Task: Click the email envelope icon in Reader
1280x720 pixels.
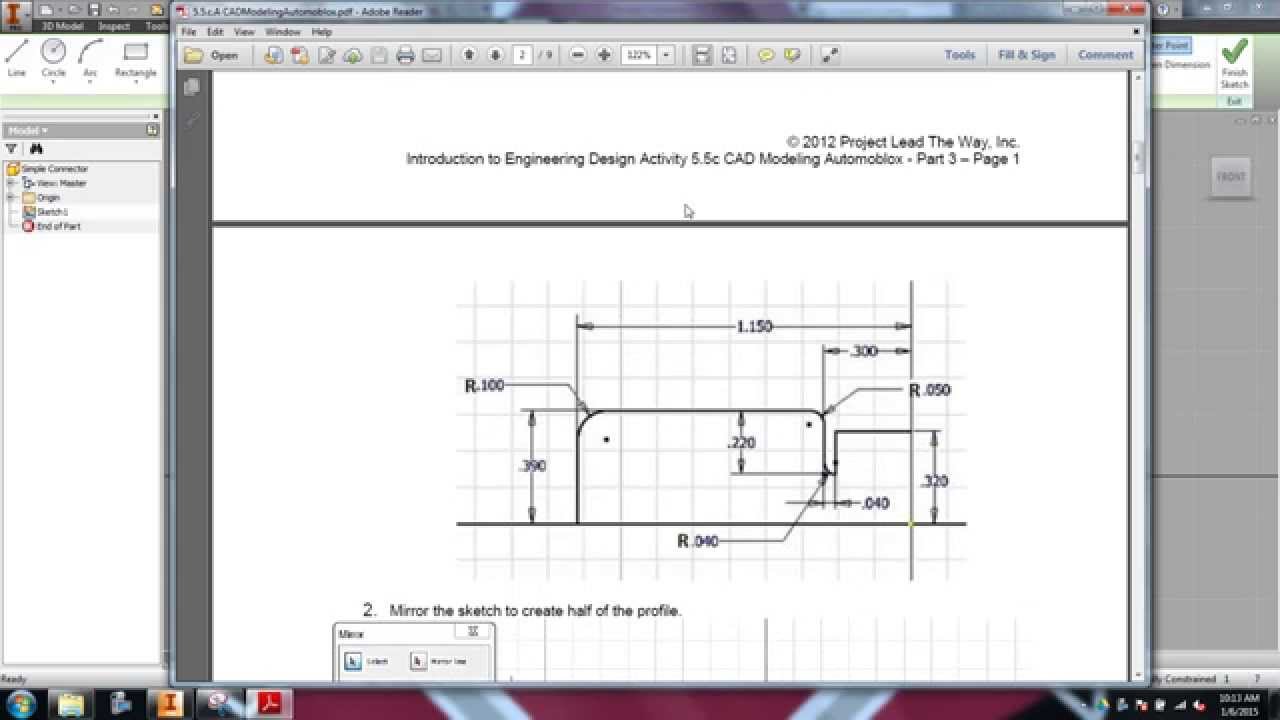Action: [x=431, y=55]
